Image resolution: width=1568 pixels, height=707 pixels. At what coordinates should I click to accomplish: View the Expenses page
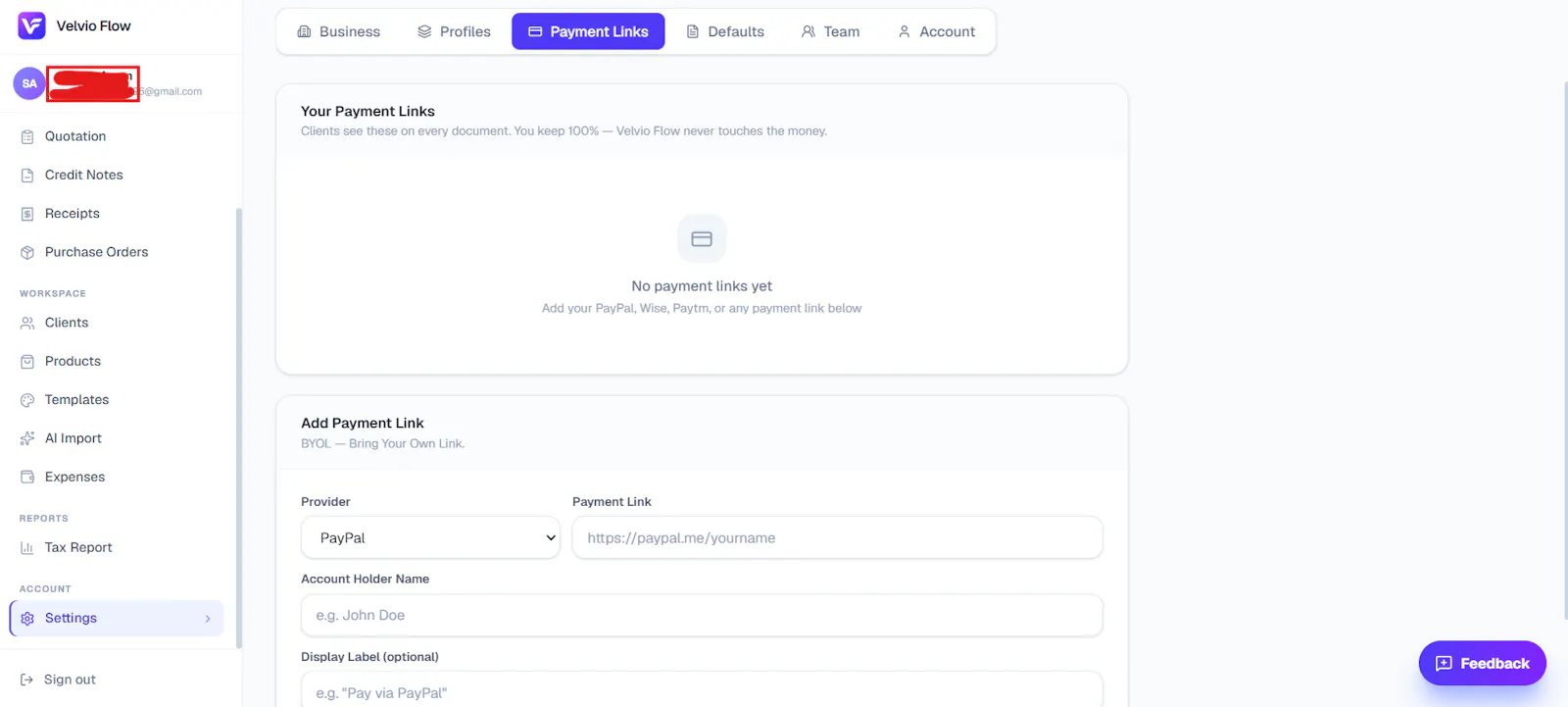pos(117,477)
